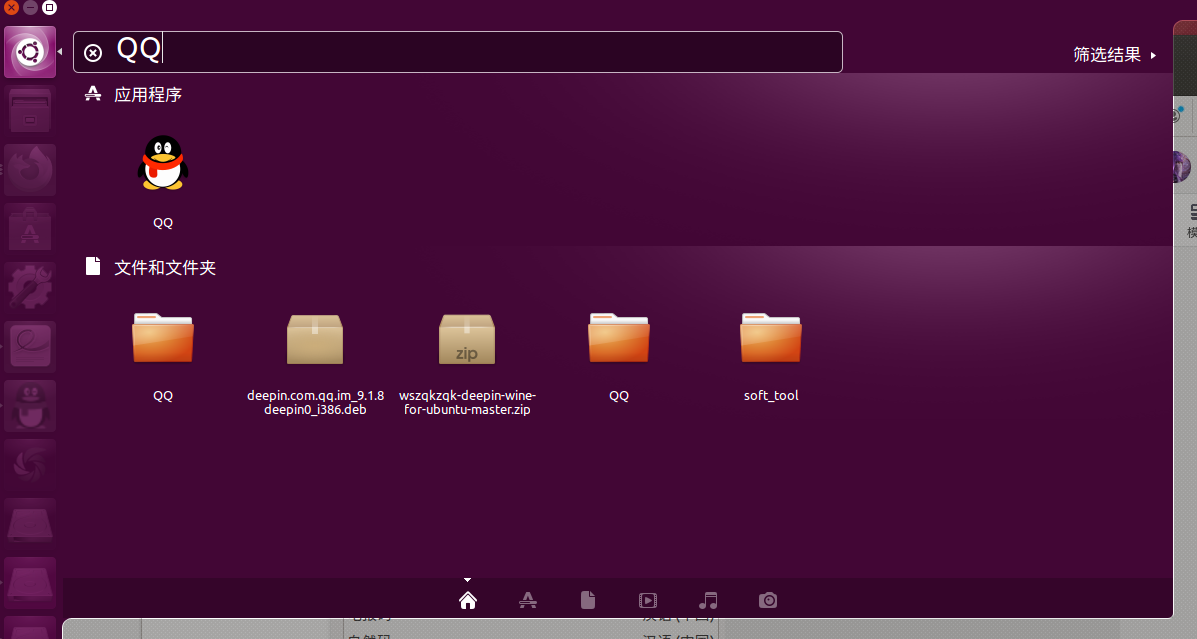Open the wszqkzqk-deepin-wine-for-ubuntu-master.zip archive

click(x=466, y=340)
